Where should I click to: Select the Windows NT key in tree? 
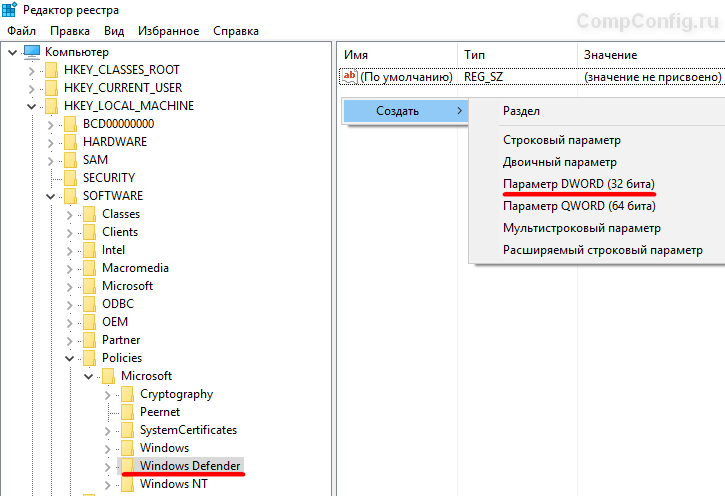174,484
